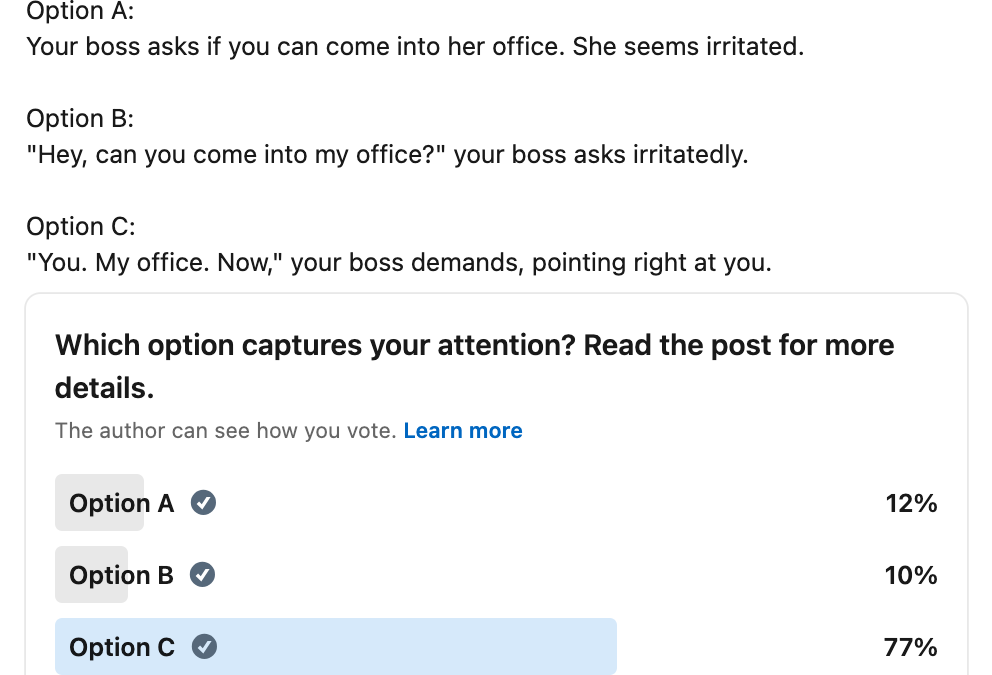This screenshot has width=992, height=675.
Task: Click the 12% result for Option A
Action: (912, 504)
